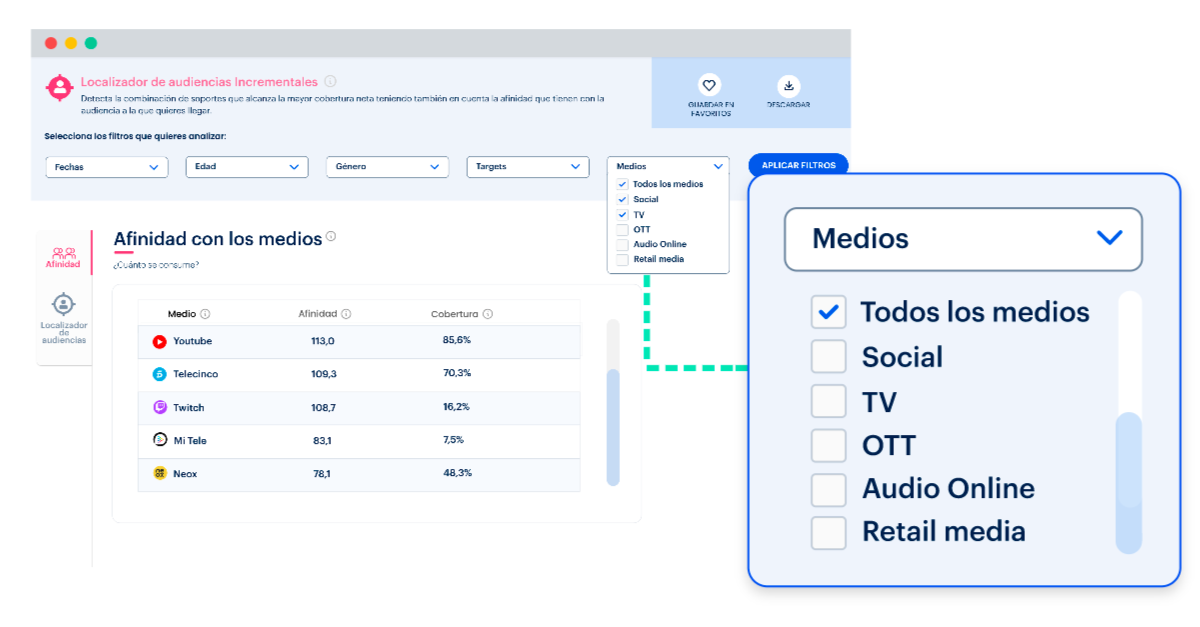1200x627 pixels.
Task: Check Audio Online in small Medios list
Action: (x=623, y=244)
